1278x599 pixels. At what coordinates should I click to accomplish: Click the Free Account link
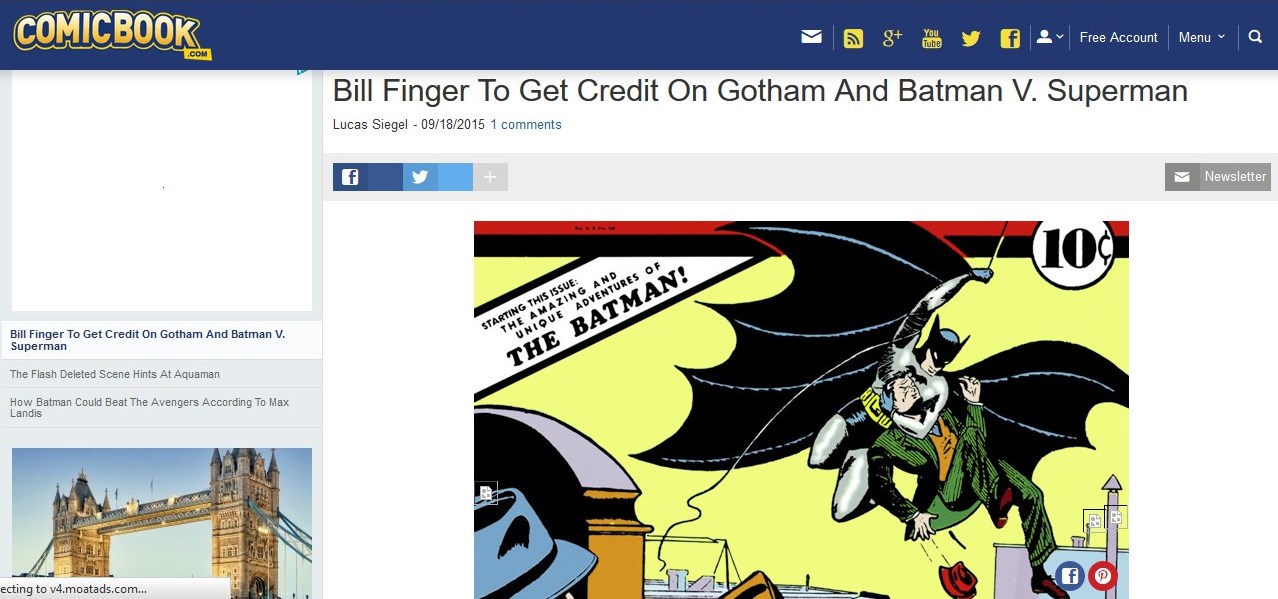(1118, 37)
